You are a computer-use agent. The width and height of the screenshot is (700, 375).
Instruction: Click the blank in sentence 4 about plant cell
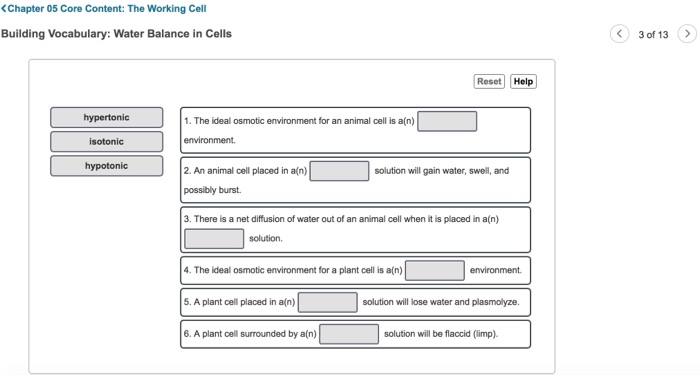pos(435,271)
